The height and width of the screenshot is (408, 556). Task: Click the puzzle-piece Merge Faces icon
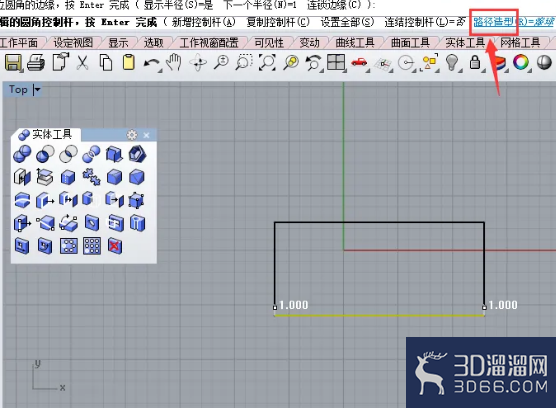click(x=91, y=177)
